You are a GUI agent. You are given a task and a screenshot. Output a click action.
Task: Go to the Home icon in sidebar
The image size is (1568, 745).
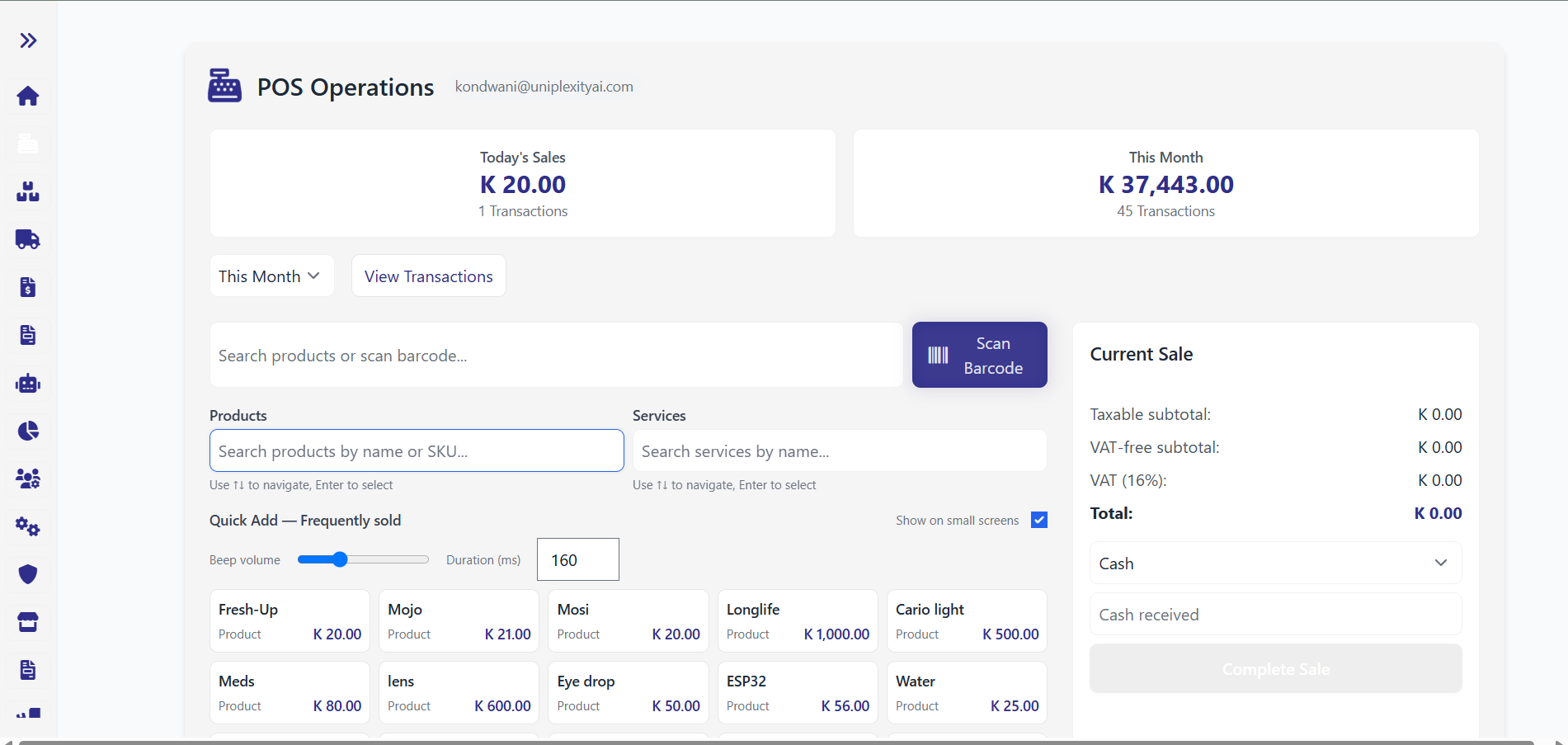click(28, 96)
